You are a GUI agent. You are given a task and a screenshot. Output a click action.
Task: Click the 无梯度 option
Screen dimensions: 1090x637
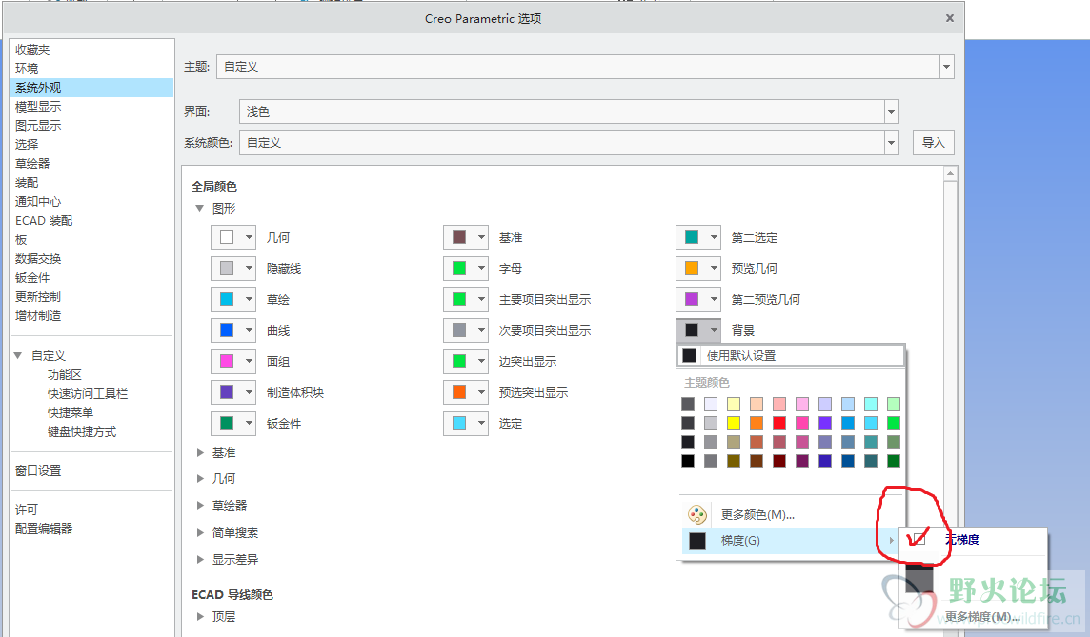(x=962, y=539)
